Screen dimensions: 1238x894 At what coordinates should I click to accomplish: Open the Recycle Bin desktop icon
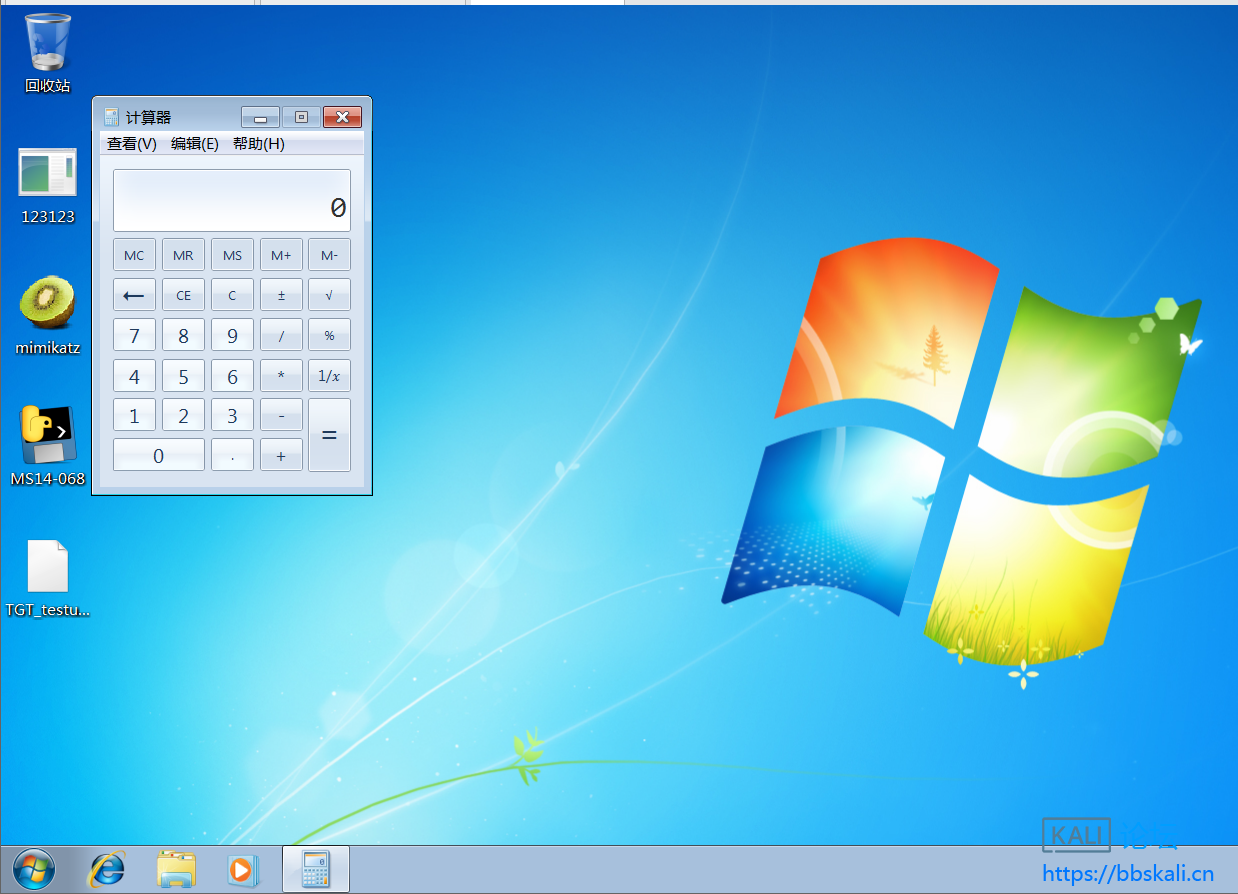pyautogui.click(x=48, y=45)
